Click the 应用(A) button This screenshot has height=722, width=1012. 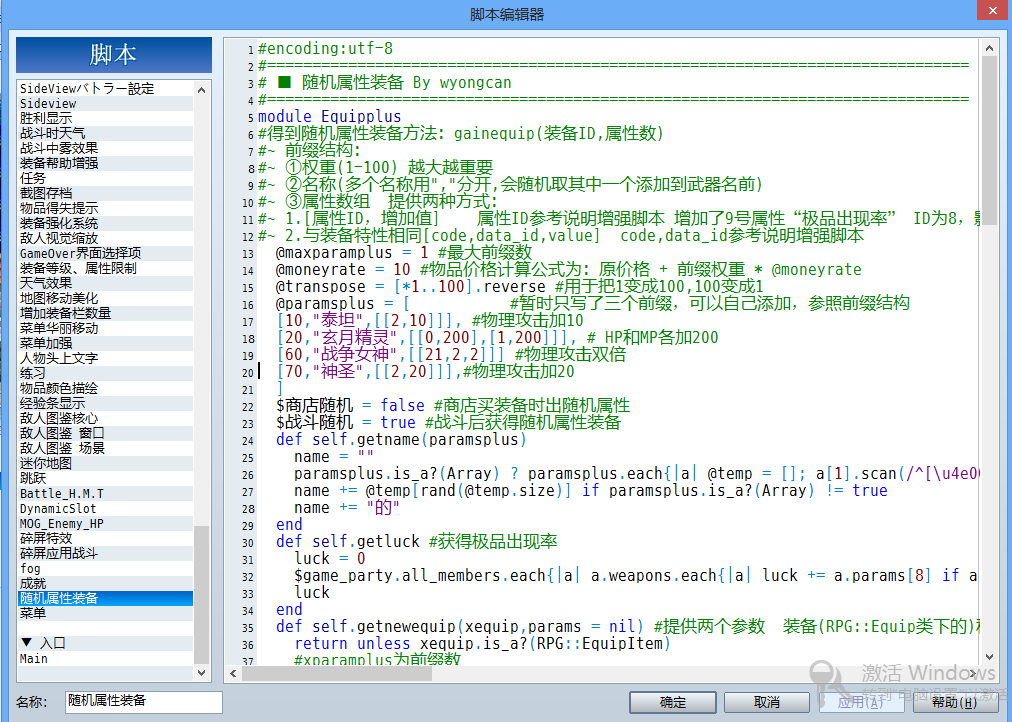pos(861,702)
